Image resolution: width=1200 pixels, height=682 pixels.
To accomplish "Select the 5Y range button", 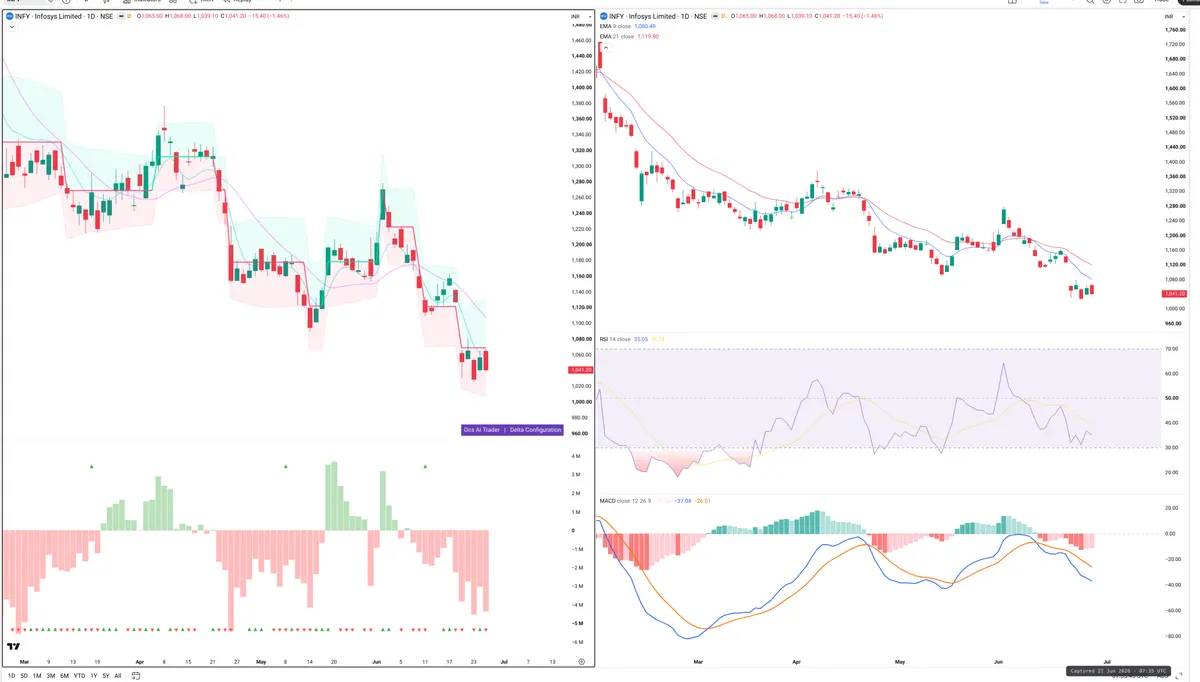I will point(106,676).
